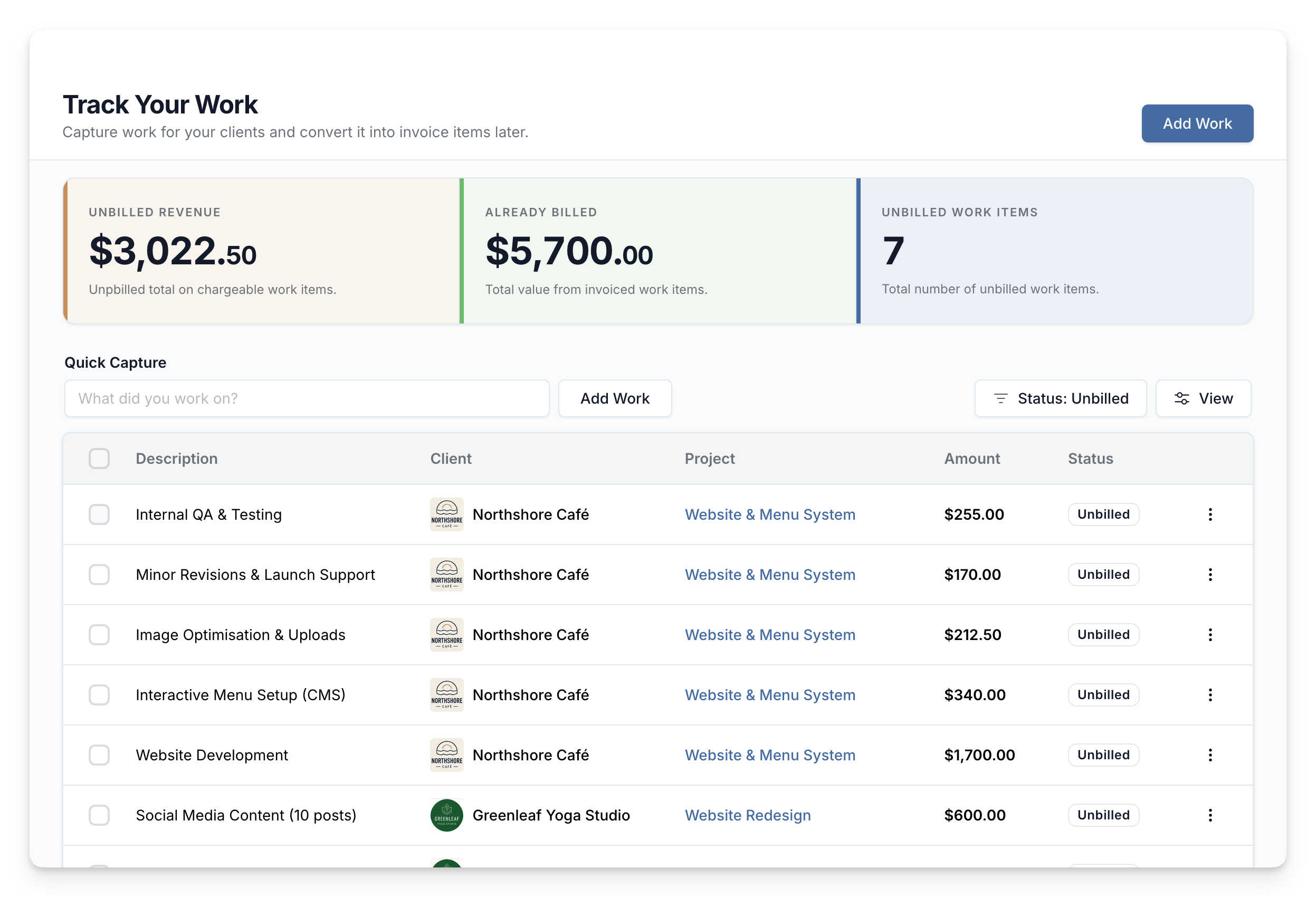Open three-dot menu for Website Development row
Image resolution: width=1316 pixels, height=897 pixels.
click(x=1210, y=755)
